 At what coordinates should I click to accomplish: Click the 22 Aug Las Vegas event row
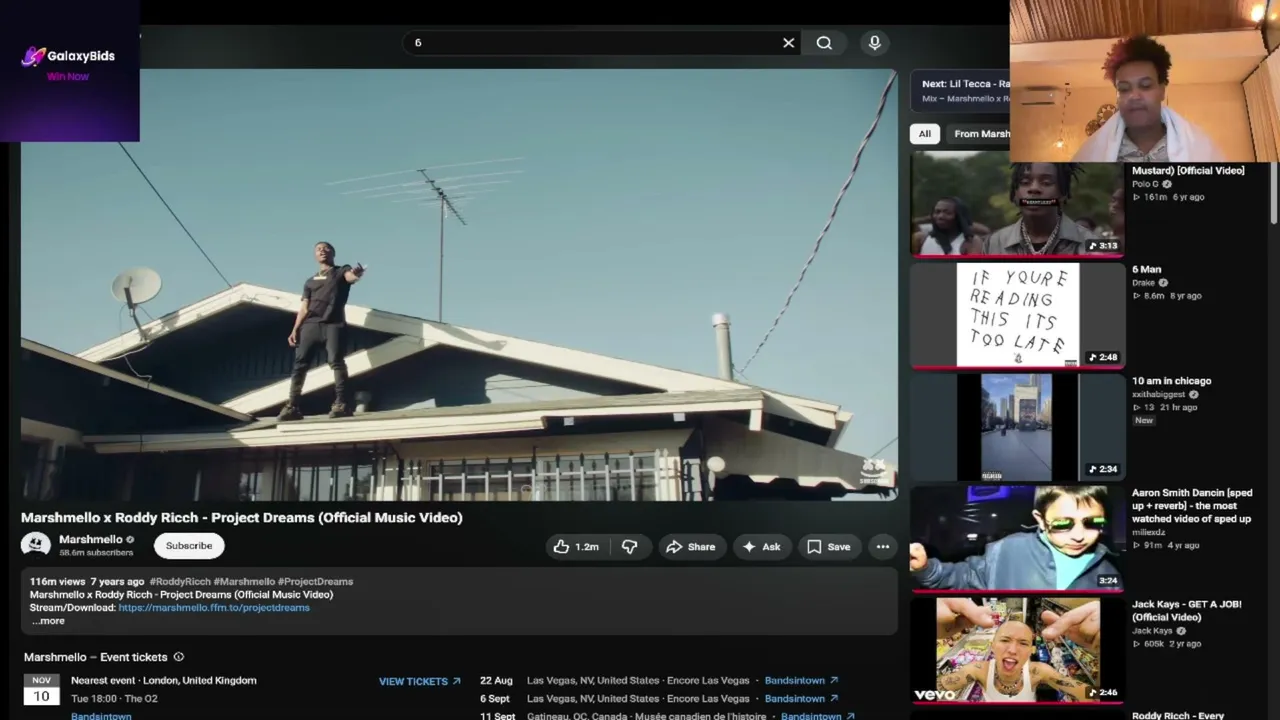659,681
